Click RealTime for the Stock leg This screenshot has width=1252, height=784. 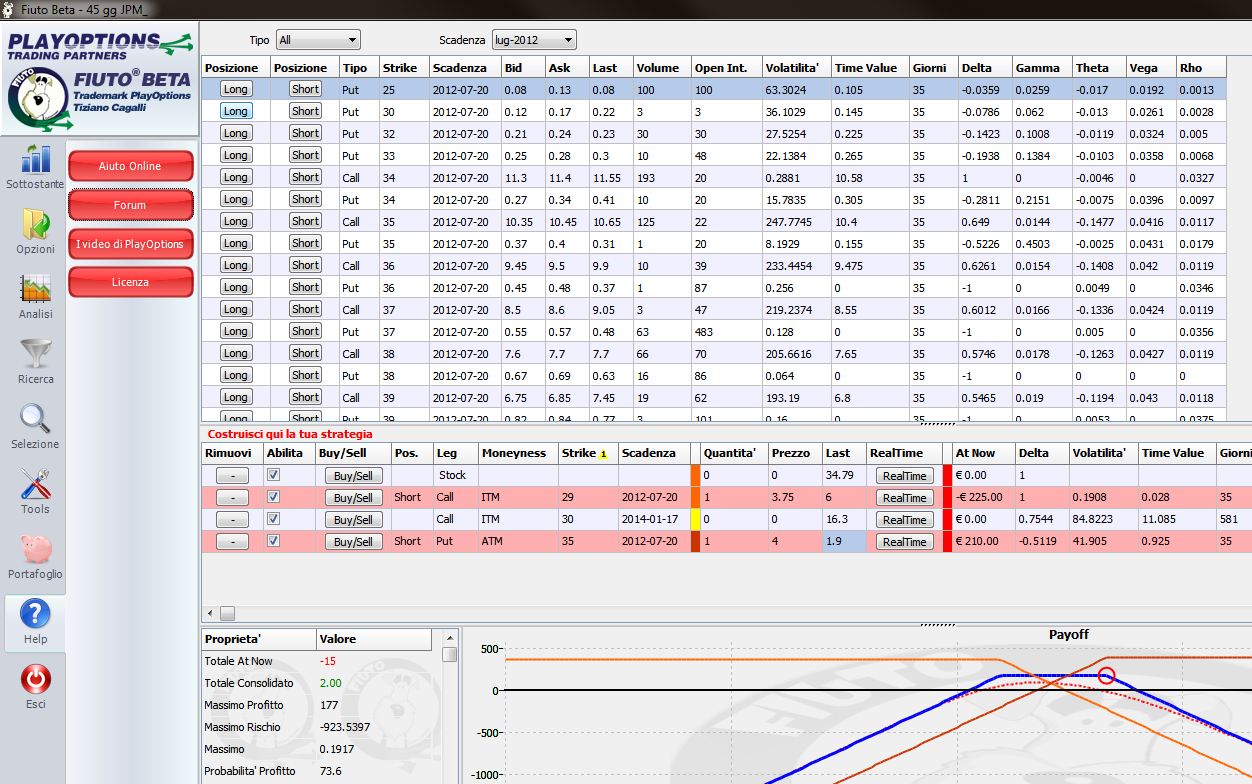point(904,476)
